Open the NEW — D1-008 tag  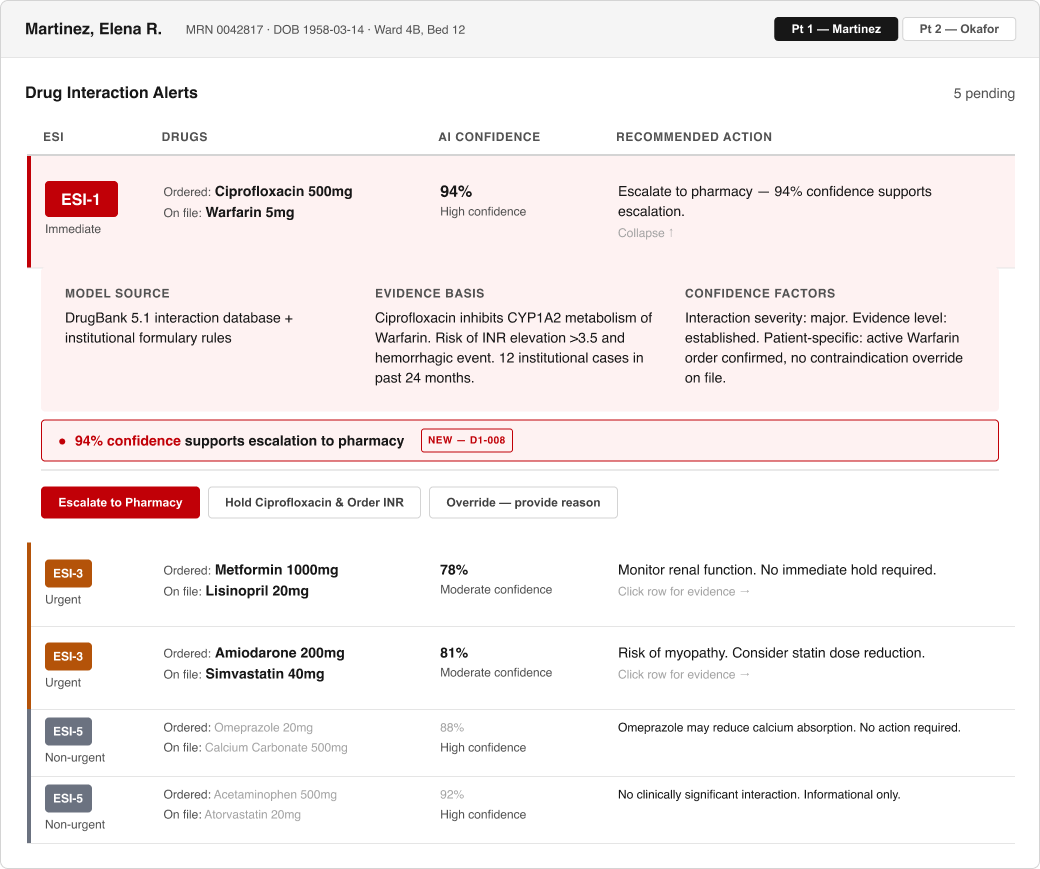pyautogui.click(x=466, y=440)
